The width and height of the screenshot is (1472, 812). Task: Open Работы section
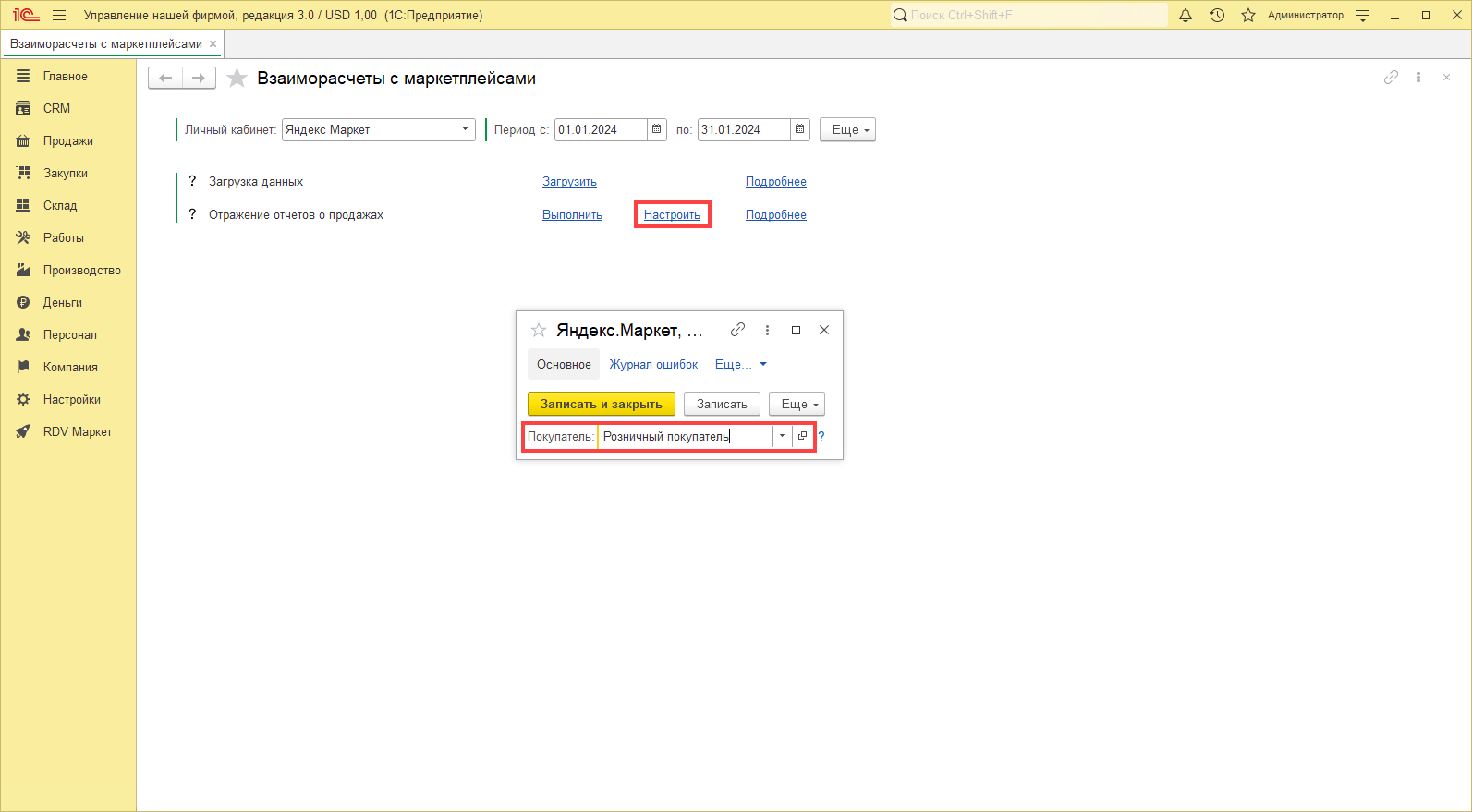coord(68,237)
